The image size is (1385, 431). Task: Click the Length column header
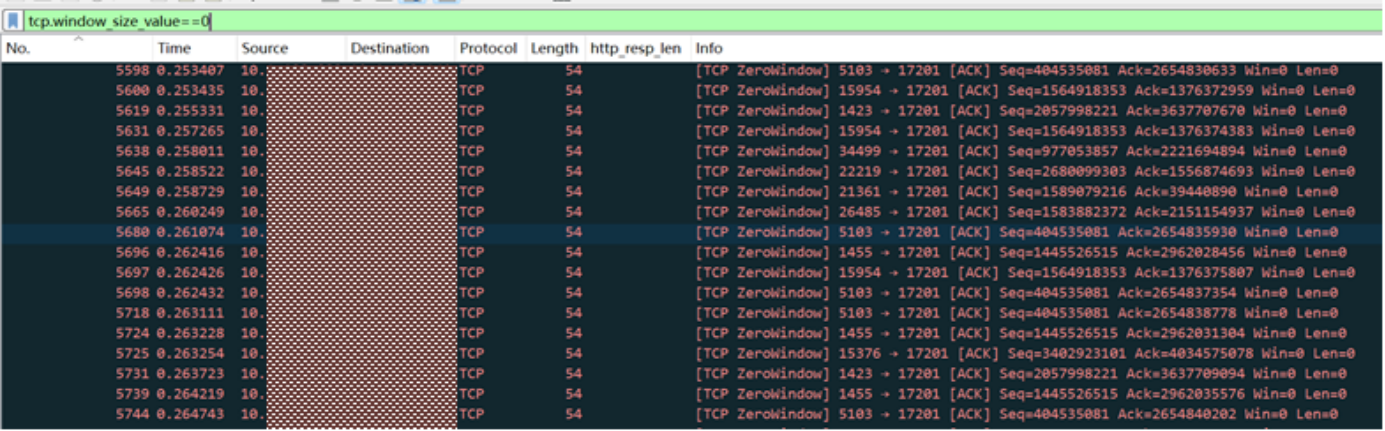(554, 48)
